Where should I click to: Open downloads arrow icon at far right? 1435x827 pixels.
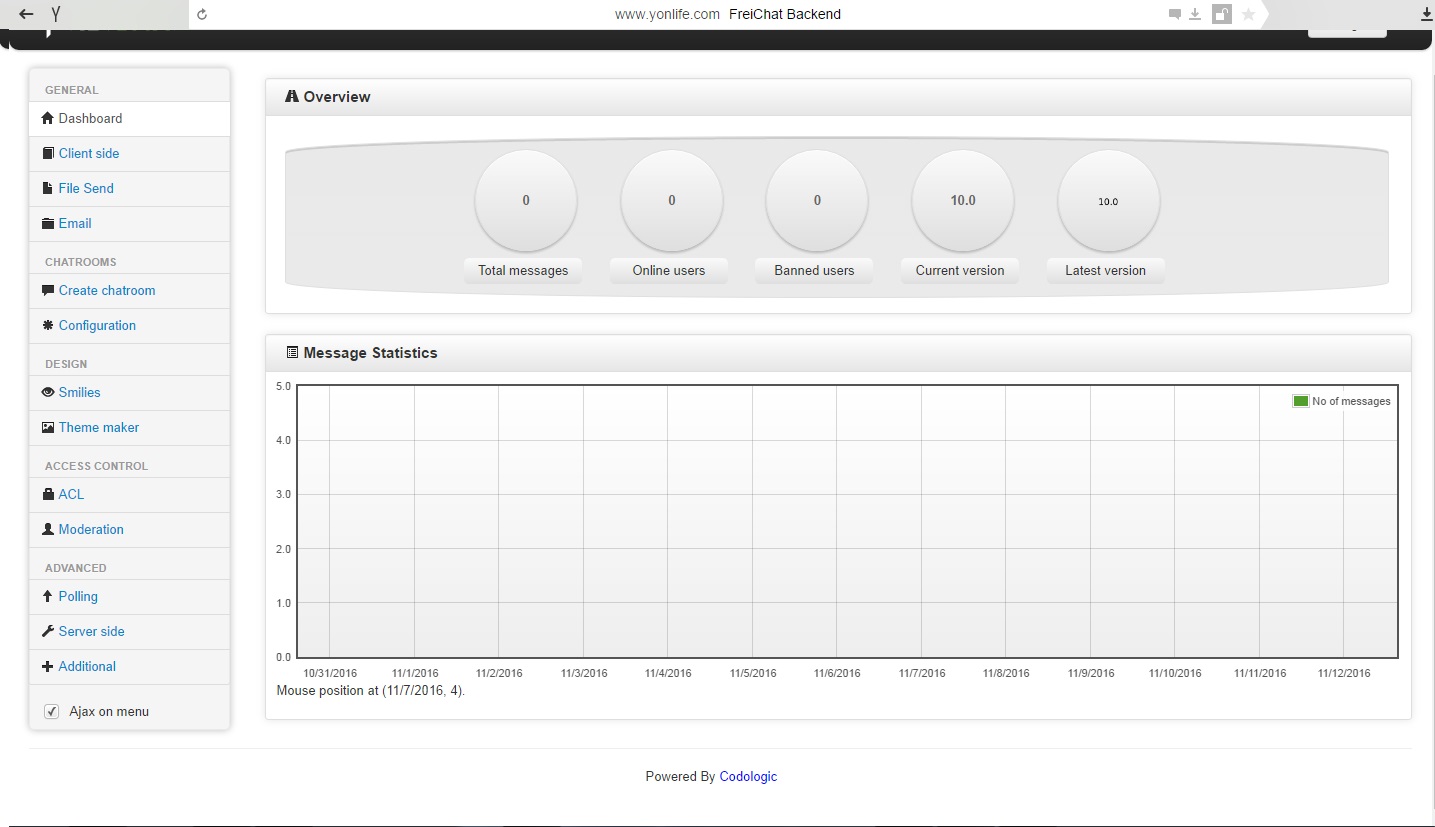pos(1427,14)
